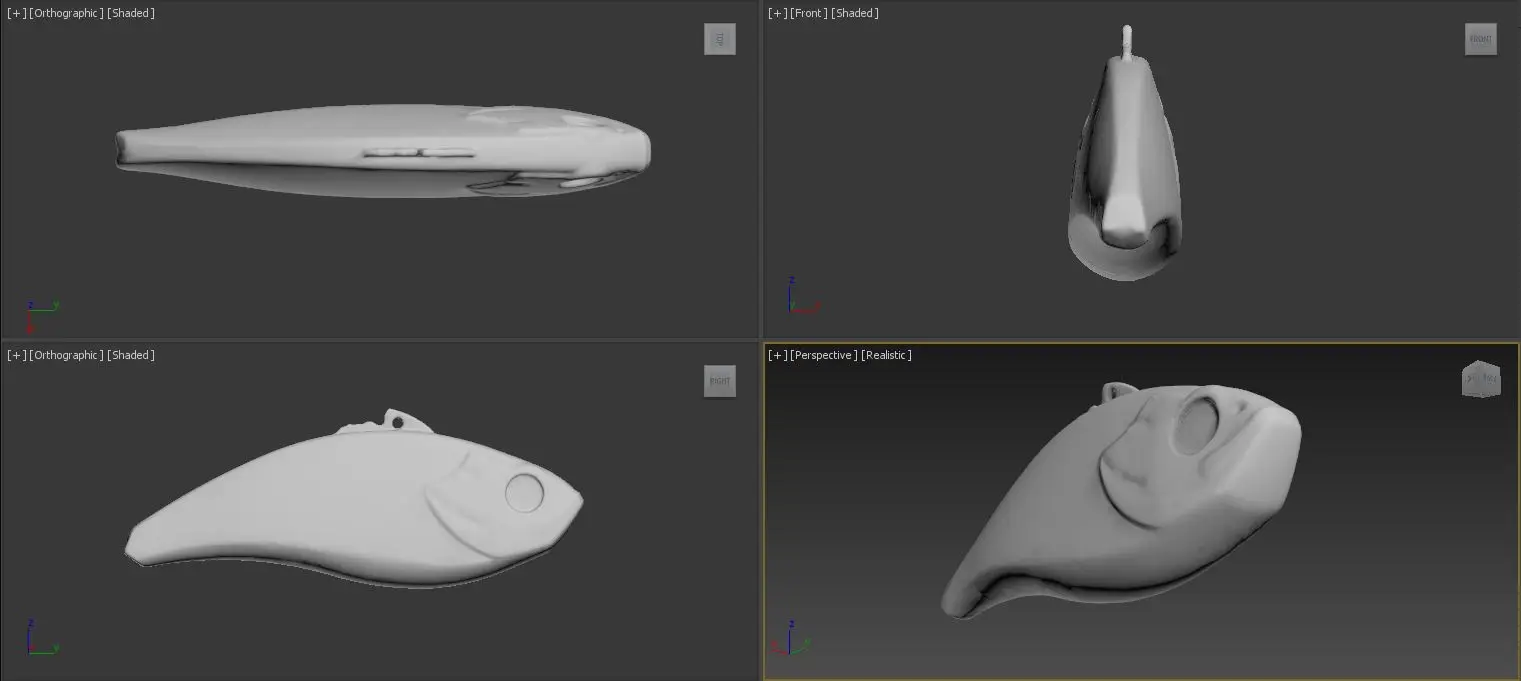The height and width of the screenshot is (681, 1521).
Task: Click the lure's round eye in side-profile viewport
Action: [524, 493]
